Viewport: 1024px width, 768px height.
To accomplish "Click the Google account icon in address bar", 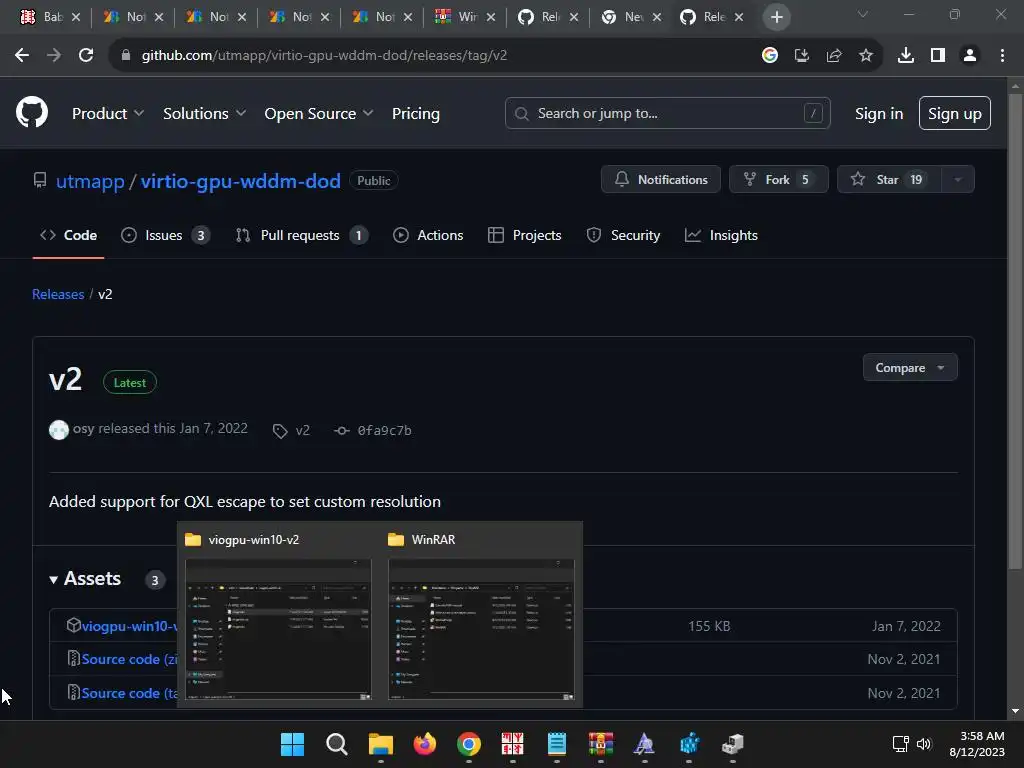I will 770,56.
